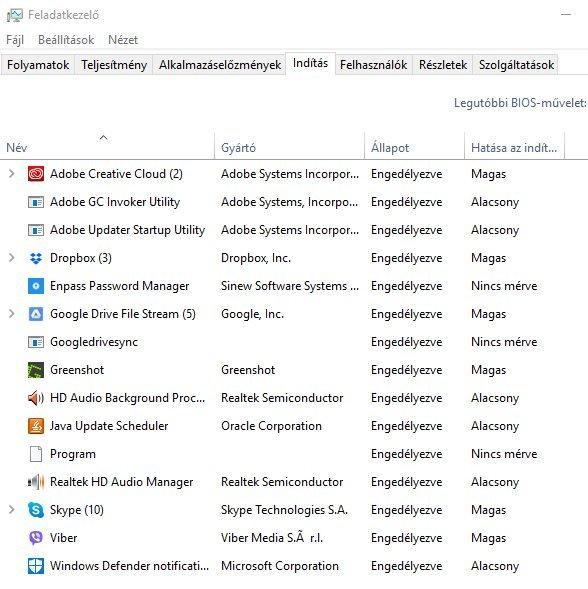Open the Nézet menu

pyautogui.click(x=123, y=40)
